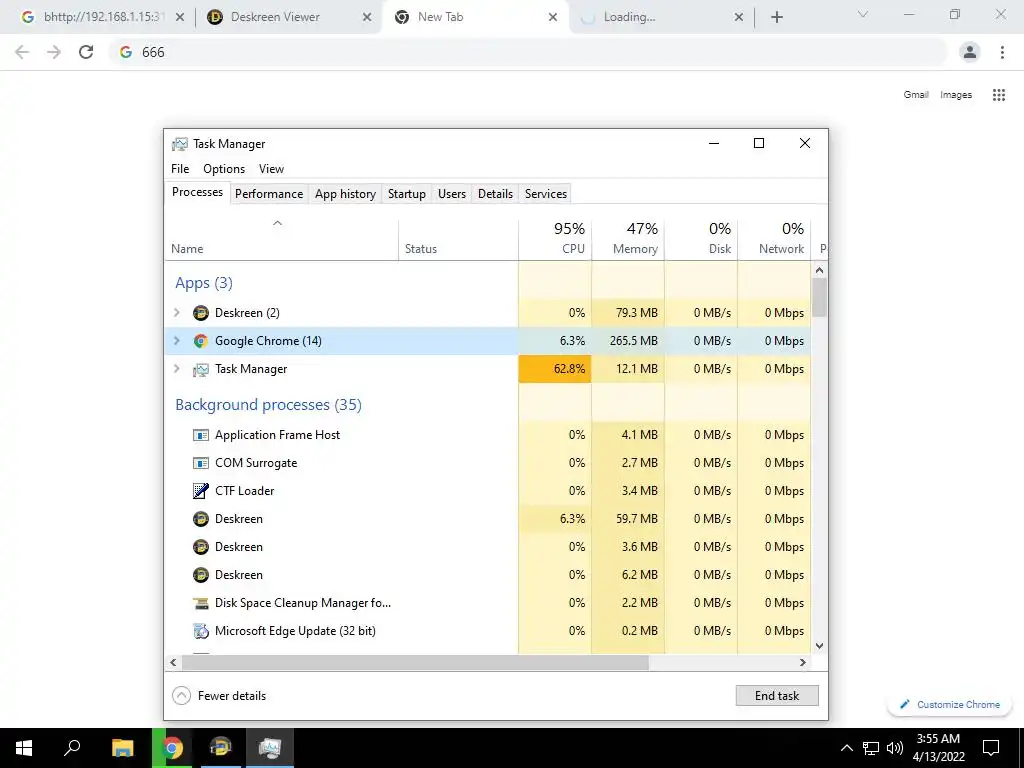Click the CTF Loader process icon
This screenshot has width=1024, height=768.
coord(200,491)
